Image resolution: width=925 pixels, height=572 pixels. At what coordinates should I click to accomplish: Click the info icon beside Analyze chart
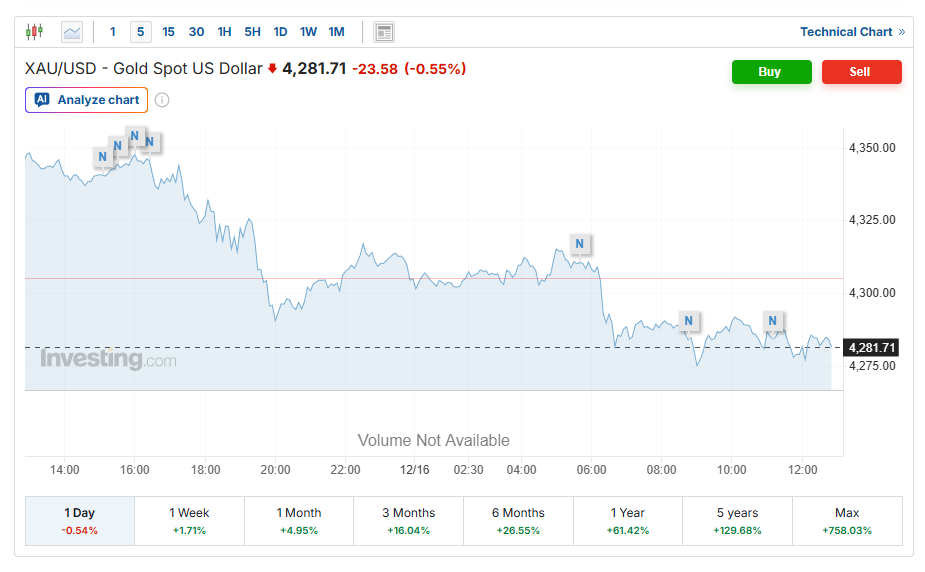click(x=162, y=100)
